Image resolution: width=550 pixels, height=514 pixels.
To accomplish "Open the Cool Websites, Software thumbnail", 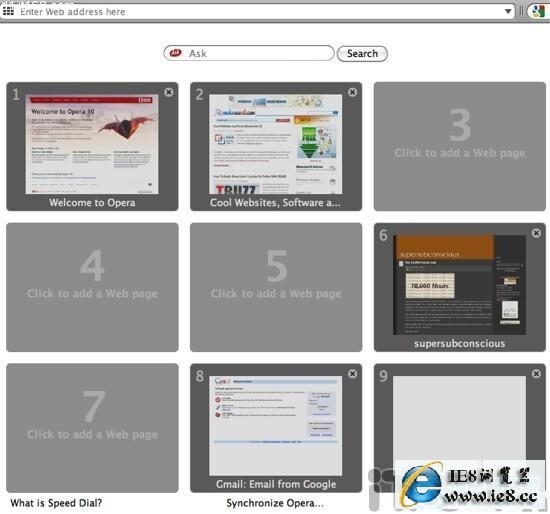I will [276, 144].
